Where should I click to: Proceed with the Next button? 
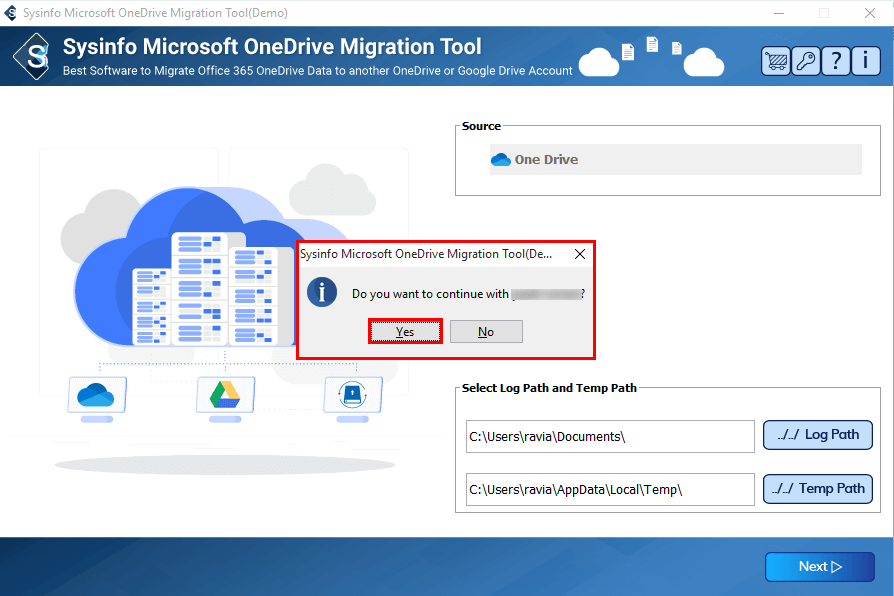pyautogui.click(x=819, y=566)
